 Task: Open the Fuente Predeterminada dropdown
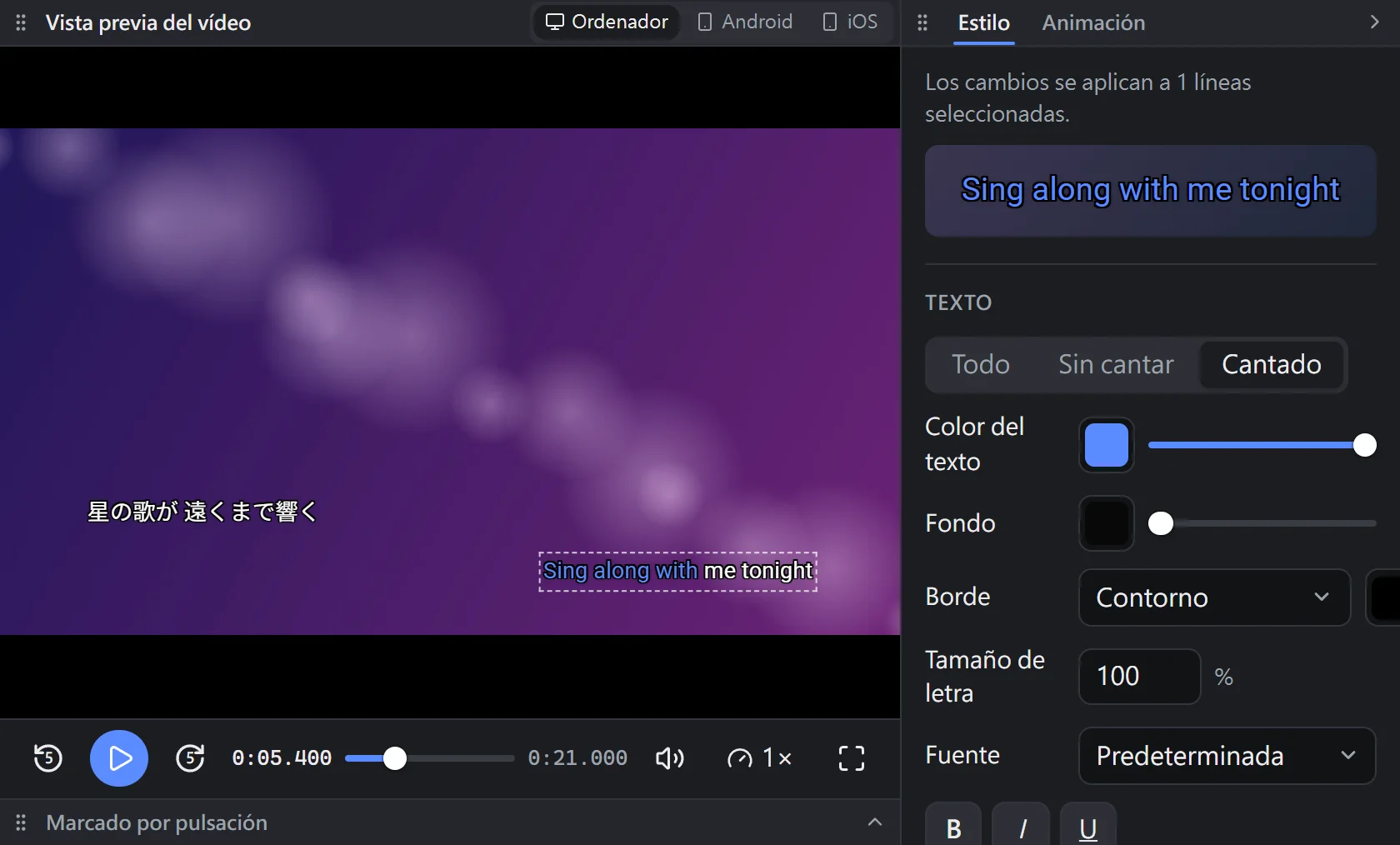1227,756
